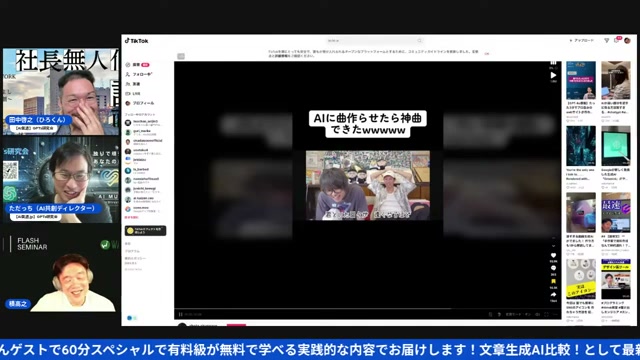Select the Friends item in sidebar
Image resolution: width=640 pixels, height=360 pixels.
[133, 84]
